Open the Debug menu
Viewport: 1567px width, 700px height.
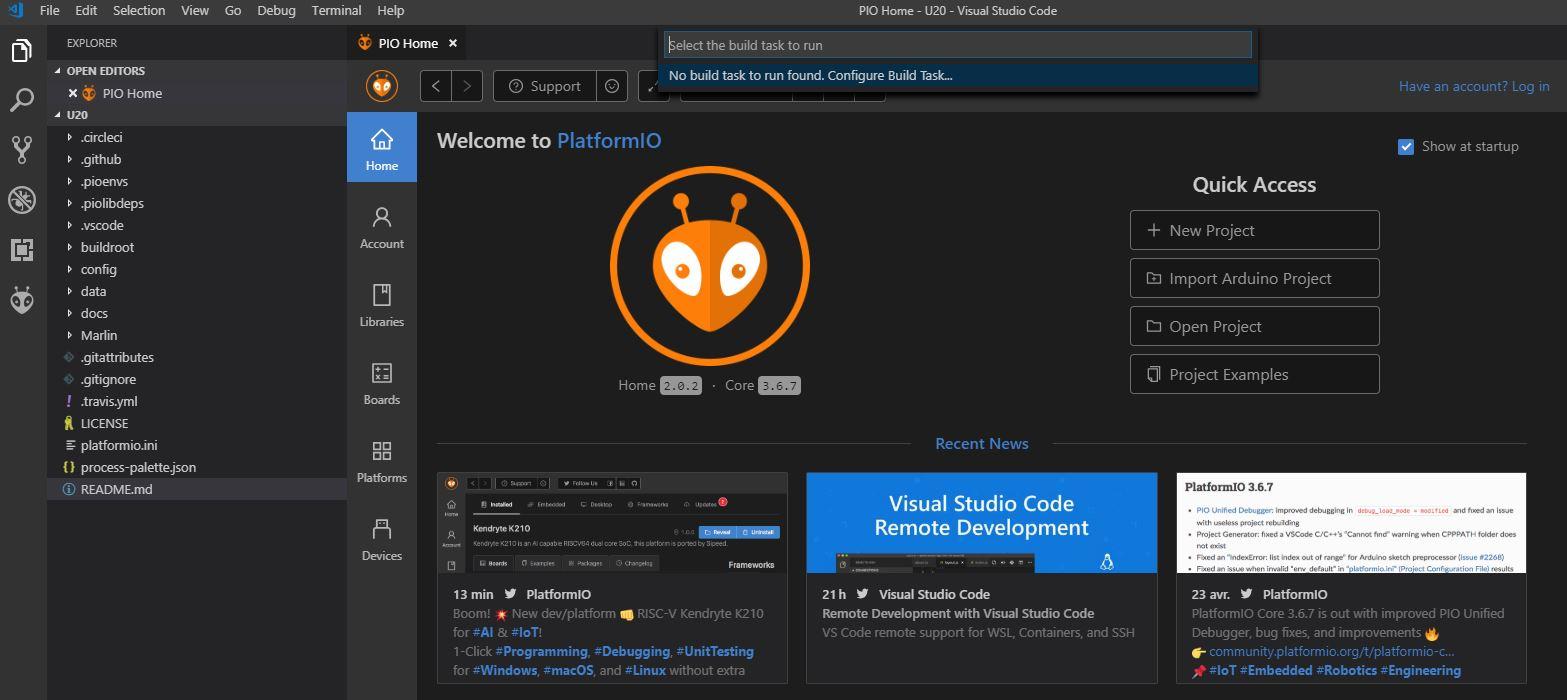coord(276,10)
